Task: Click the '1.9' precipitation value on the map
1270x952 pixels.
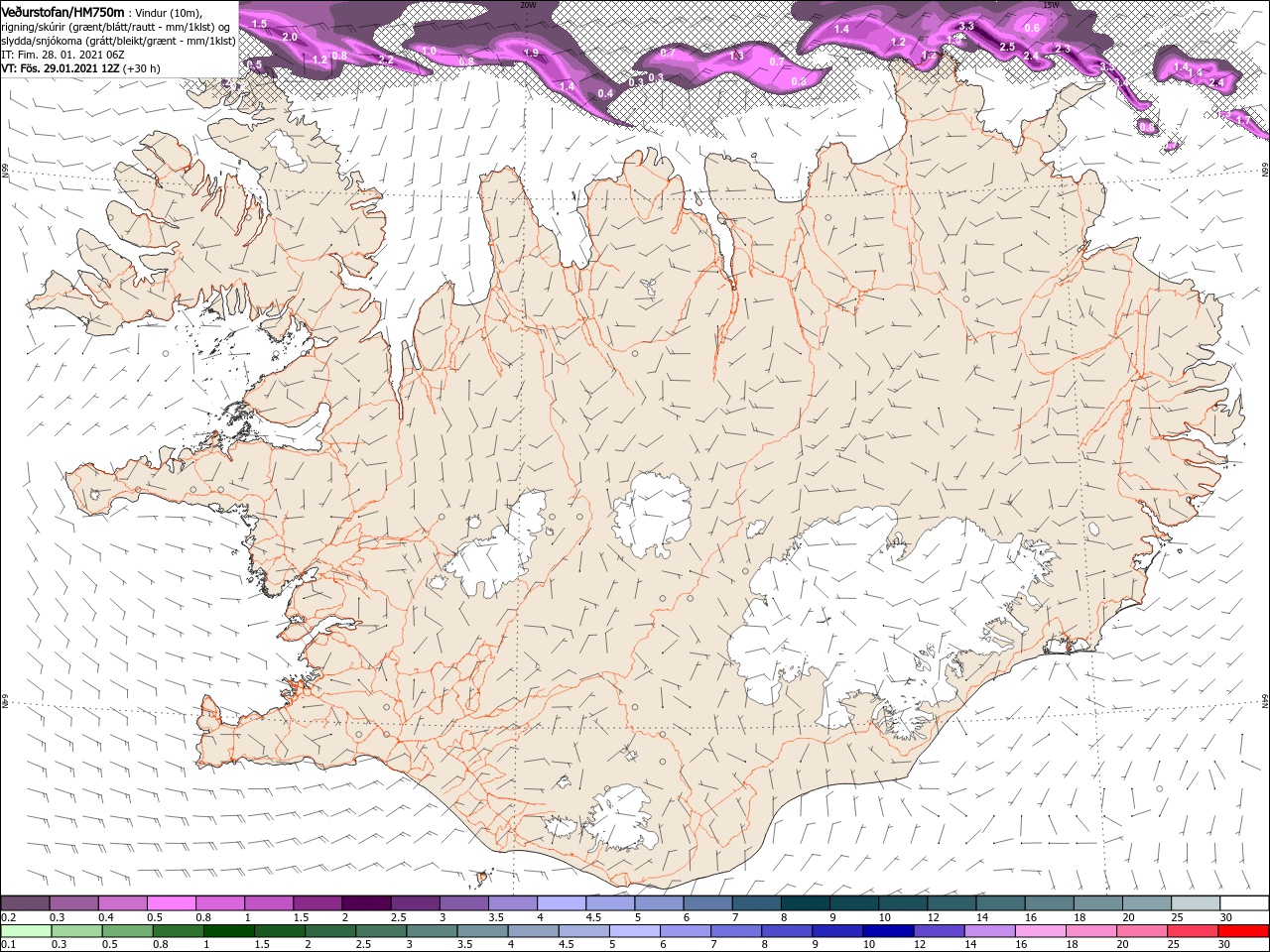Action: click(x=531, y=53)
